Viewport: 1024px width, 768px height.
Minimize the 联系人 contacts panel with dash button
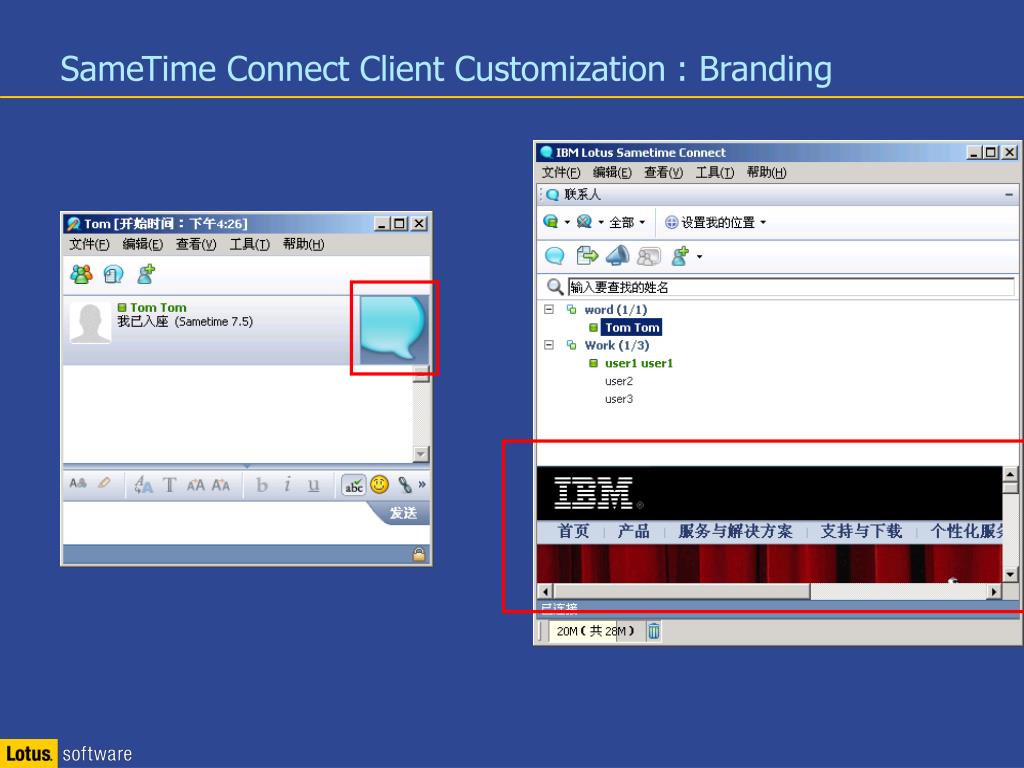click(x=1008, y=195)
